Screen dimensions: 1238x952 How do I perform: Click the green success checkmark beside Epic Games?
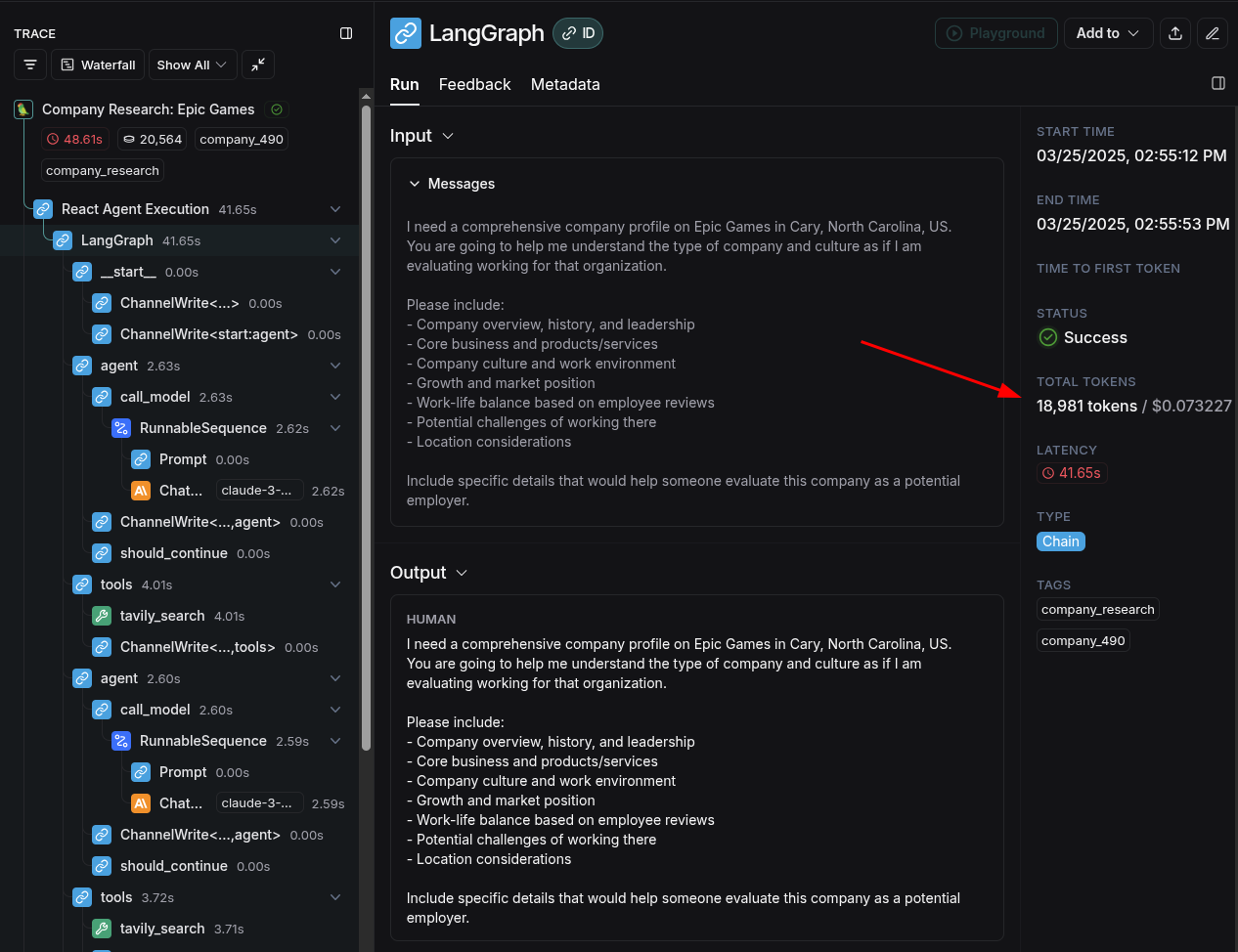[277, 109]
